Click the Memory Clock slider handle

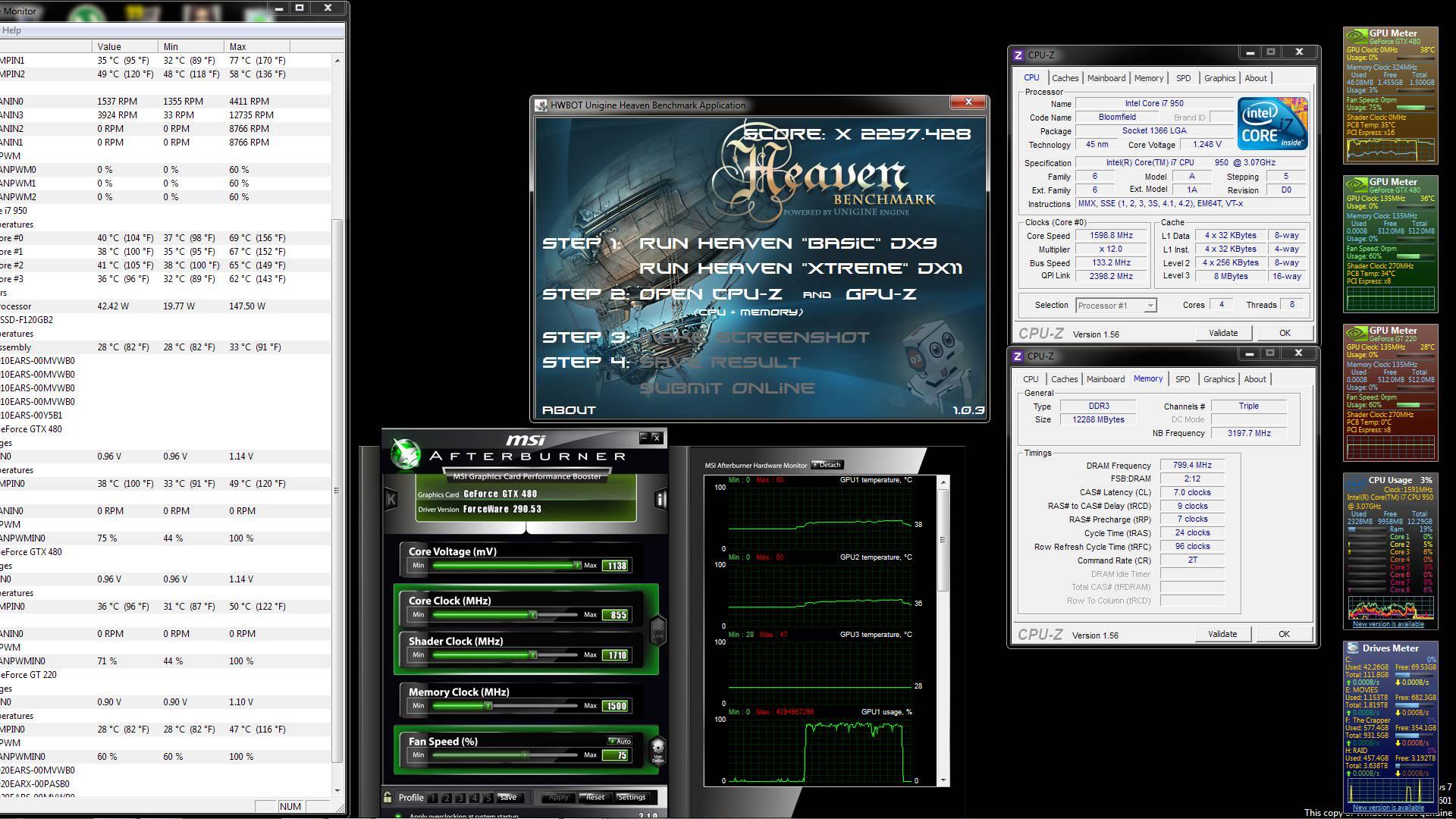click(488, 705)
